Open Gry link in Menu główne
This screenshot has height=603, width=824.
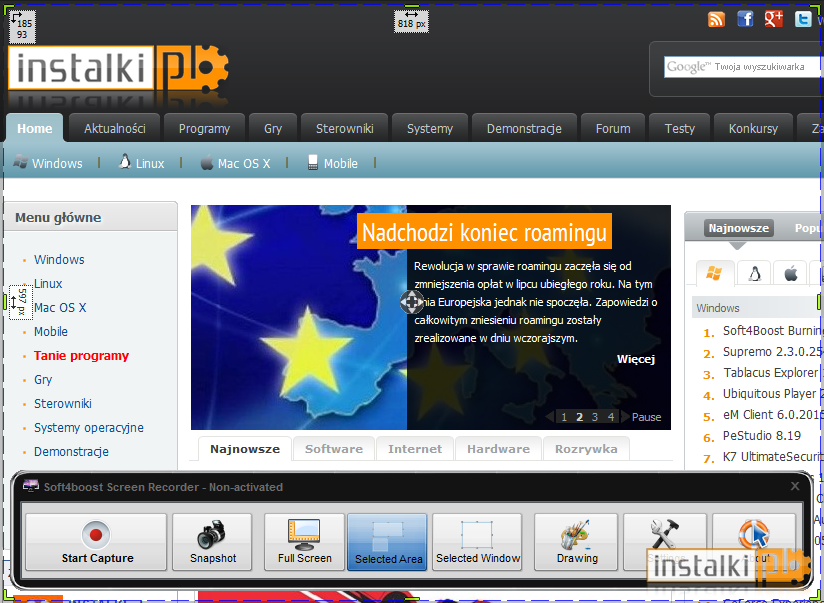(43, 380)
